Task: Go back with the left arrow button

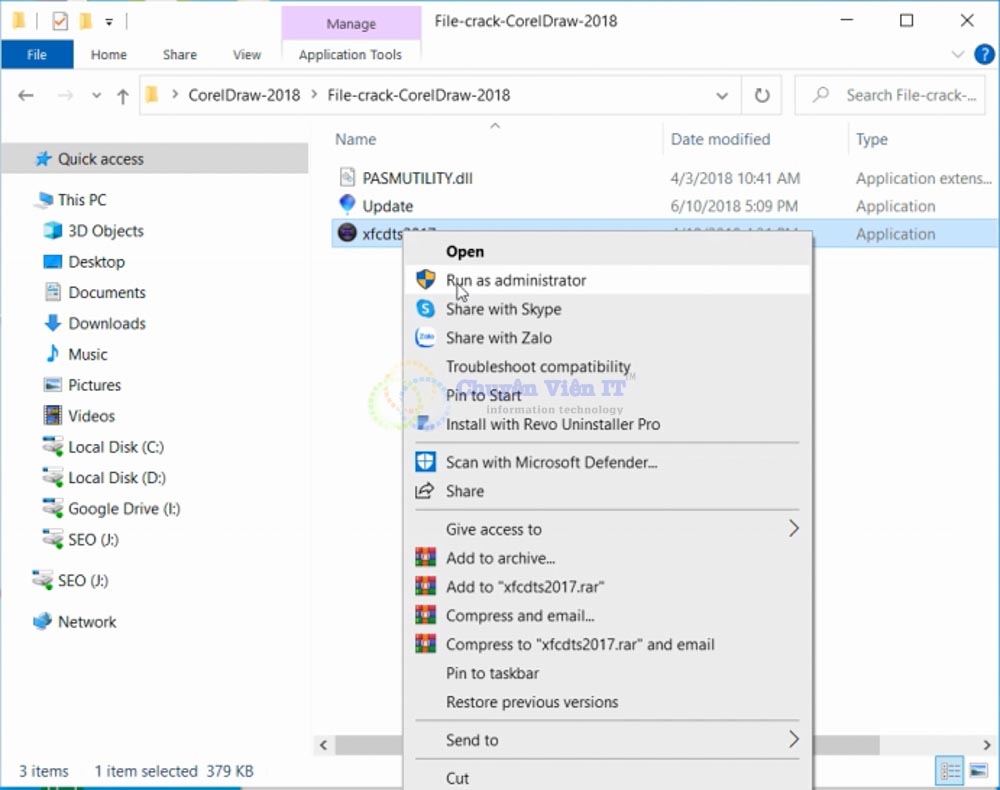Action: tap(26, 96)
